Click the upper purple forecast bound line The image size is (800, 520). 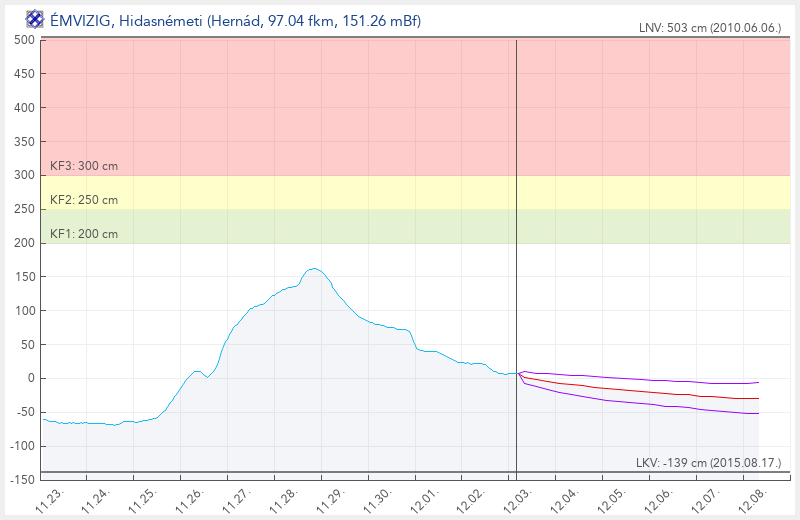(x=640, y=379)
